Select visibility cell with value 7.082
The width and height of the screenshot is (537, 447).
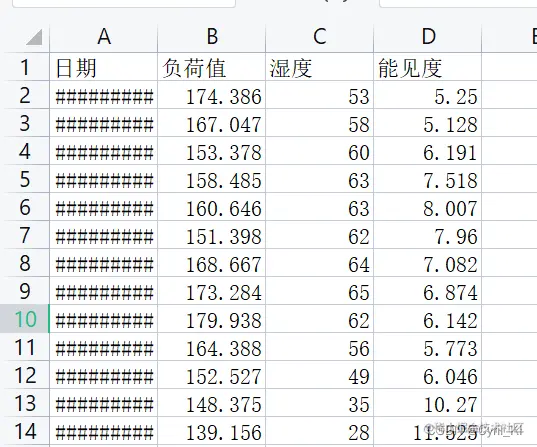(427, 263)
